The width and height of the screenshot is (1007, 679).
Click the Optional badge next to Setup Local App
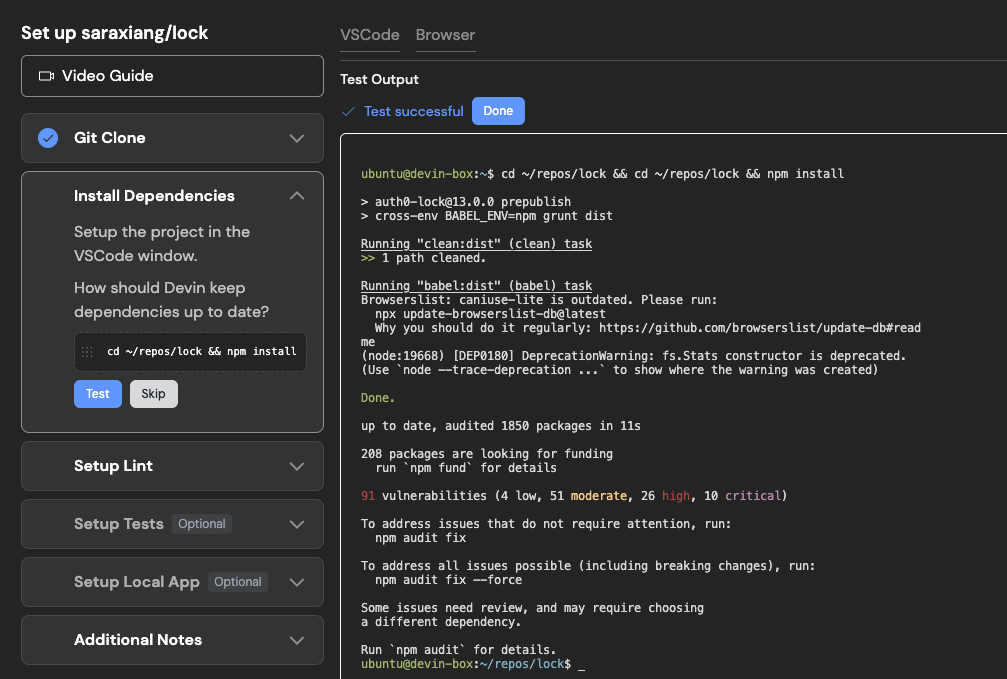[238, 582]
